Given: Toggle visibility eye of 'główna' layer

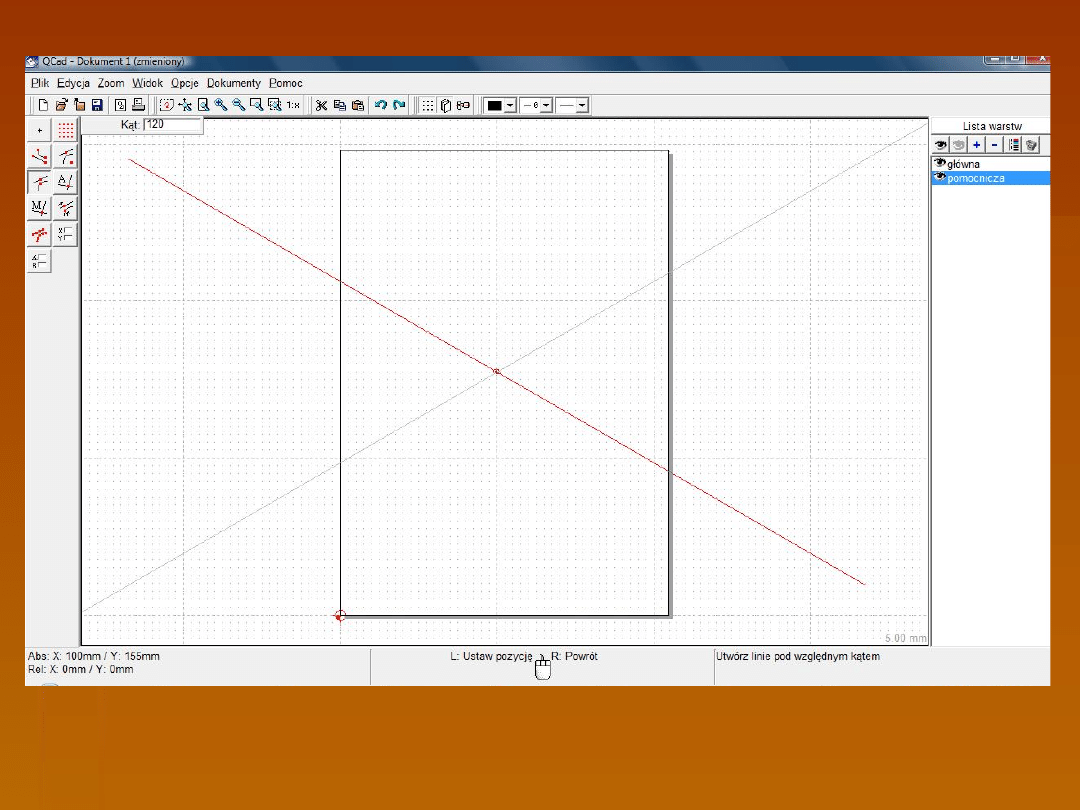Looking at the screenshot, I should (x=940, y=164).
